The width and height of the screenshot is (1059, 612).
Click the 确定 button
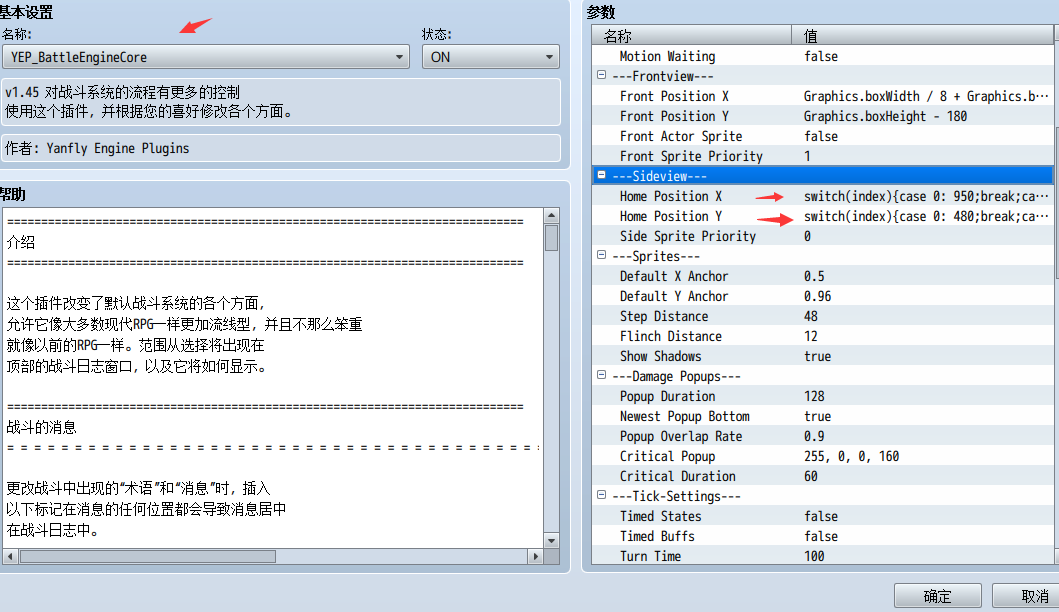(x=937, y=596)
